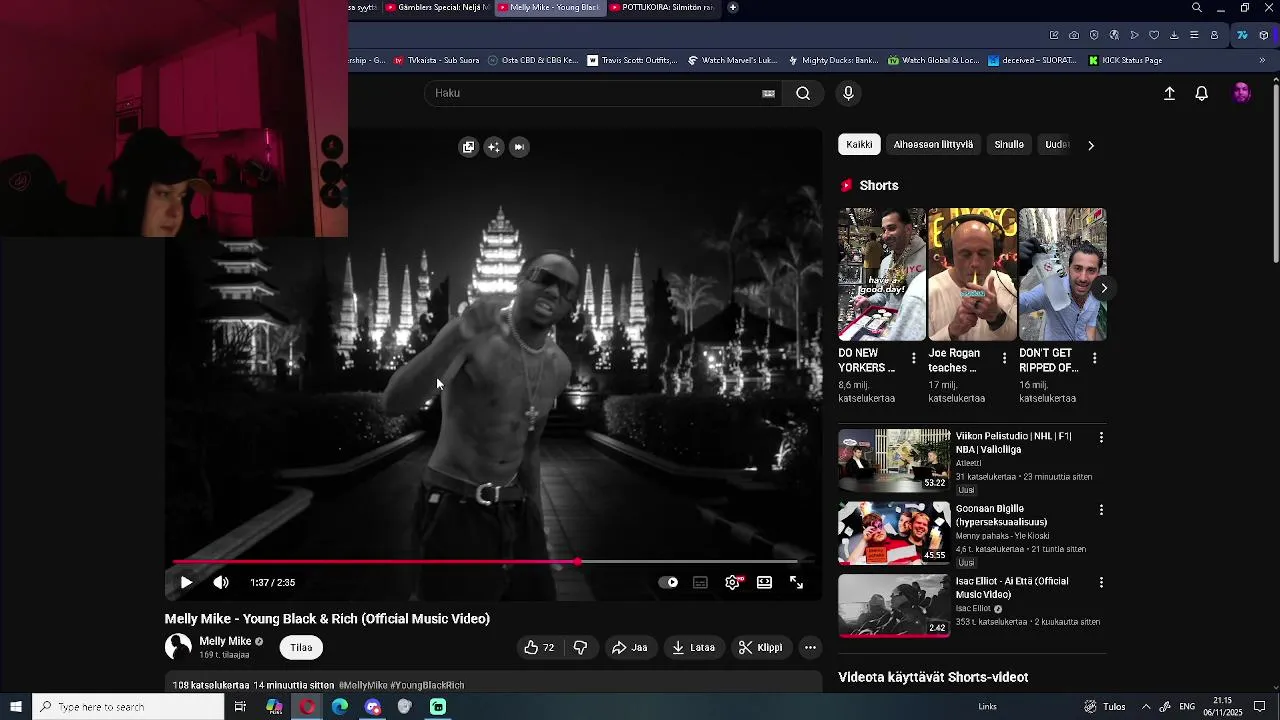The height and width of the screenshot is (720, 1280).
Task: Mute the video with the speaker icon
Action: 221,582
